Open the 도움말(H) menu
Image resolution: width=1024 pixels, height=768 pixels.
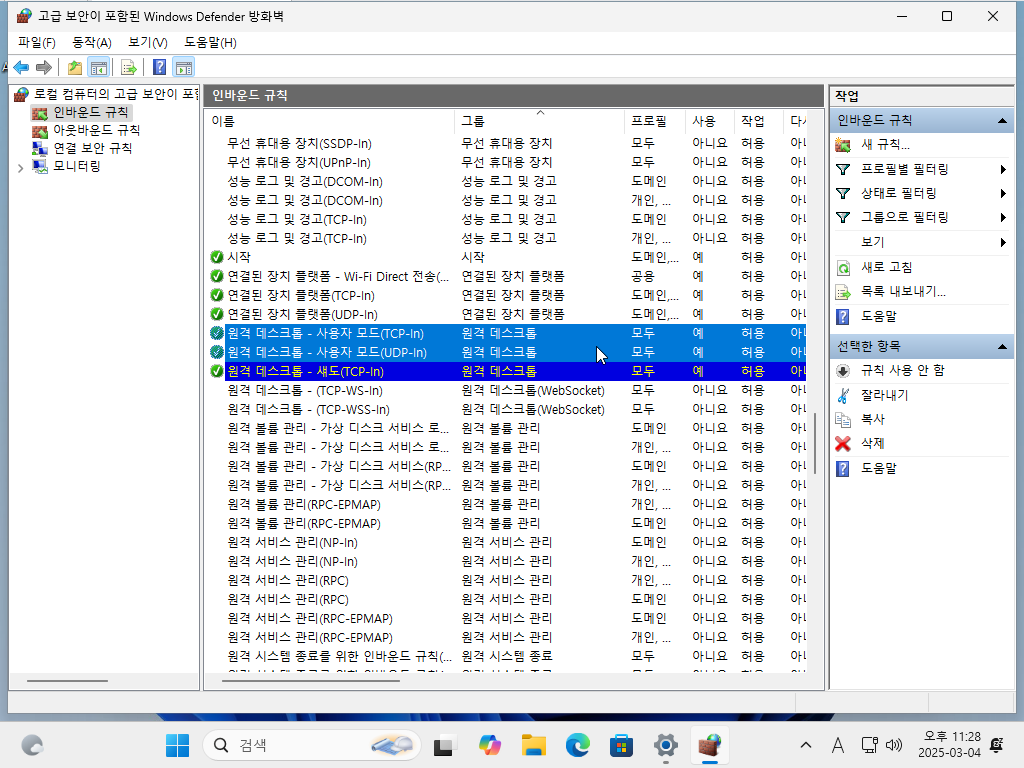pos(210,42)
